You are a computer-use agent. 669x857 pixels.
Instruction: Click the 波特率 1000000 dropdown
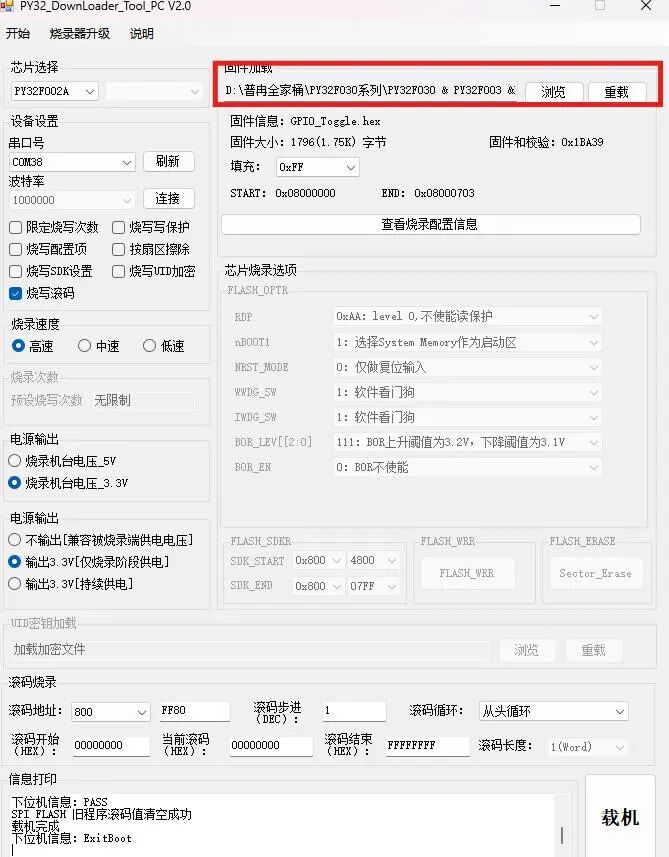(72, 201)
